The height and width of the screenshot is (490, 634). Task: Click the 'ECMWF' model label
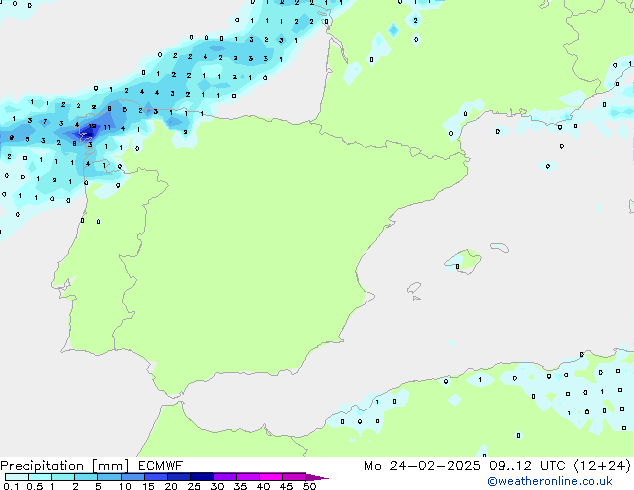(x=161, y=466)
